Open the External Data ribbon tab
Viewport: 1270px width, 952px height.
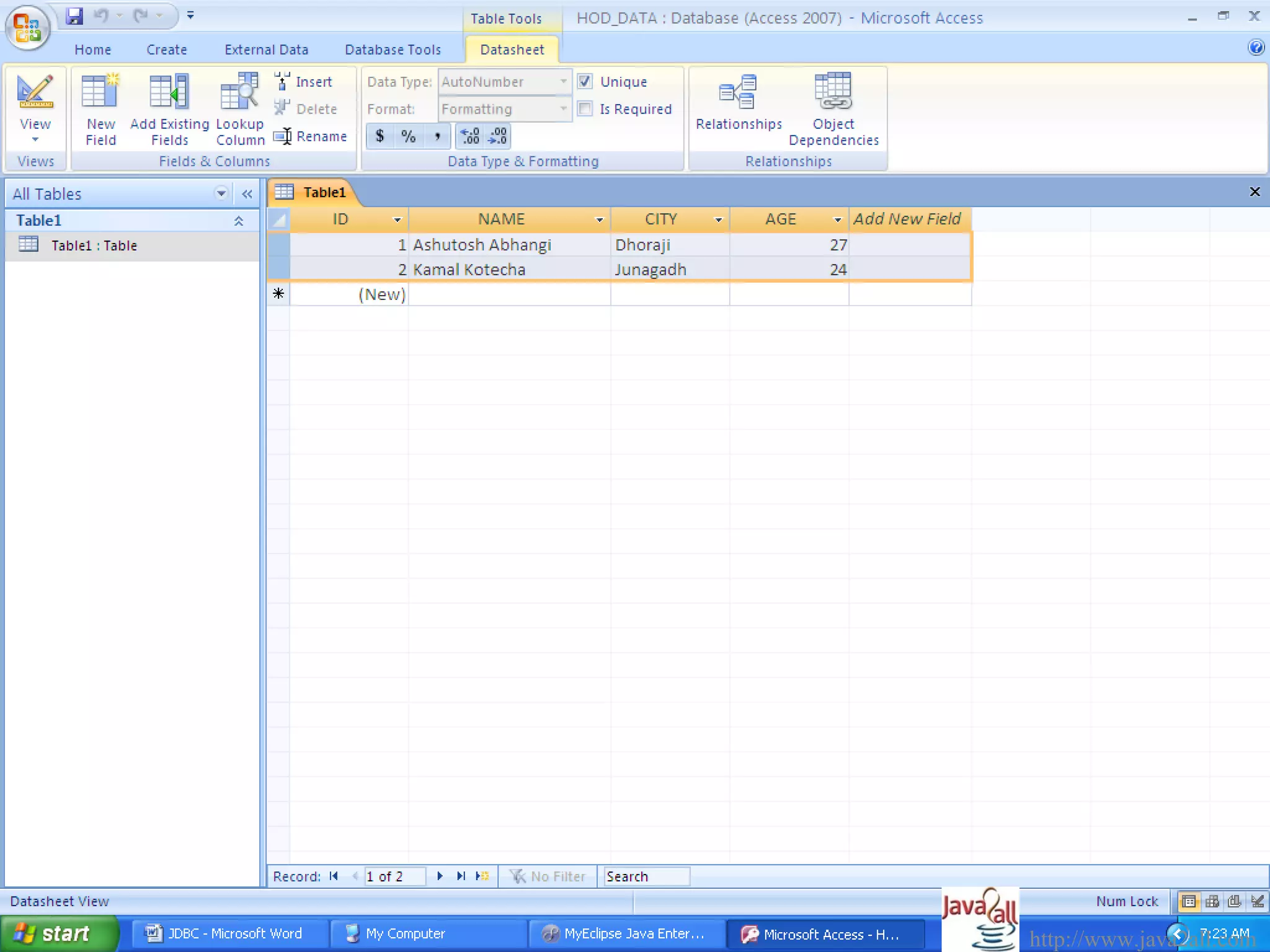click(x=266, y=50)
